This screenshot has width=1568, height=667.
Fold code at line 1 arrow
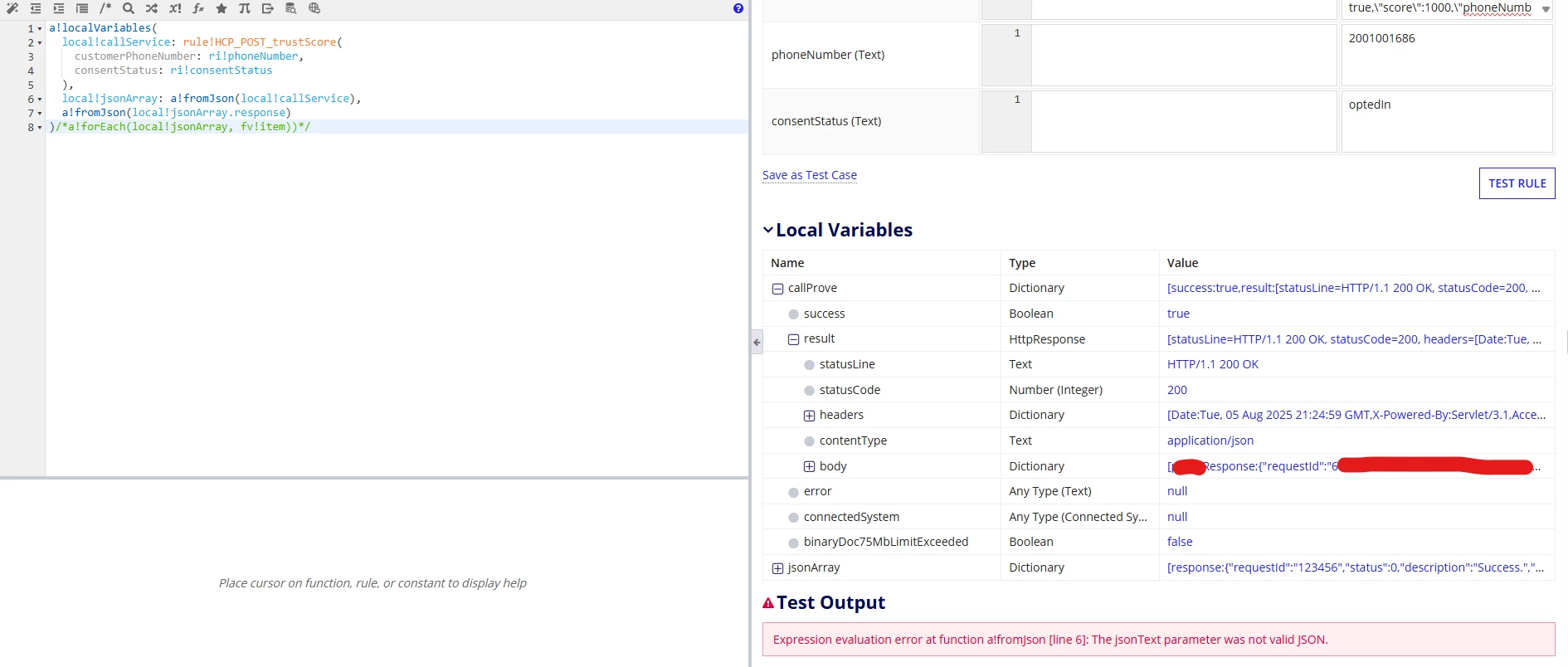click(40, 29)
